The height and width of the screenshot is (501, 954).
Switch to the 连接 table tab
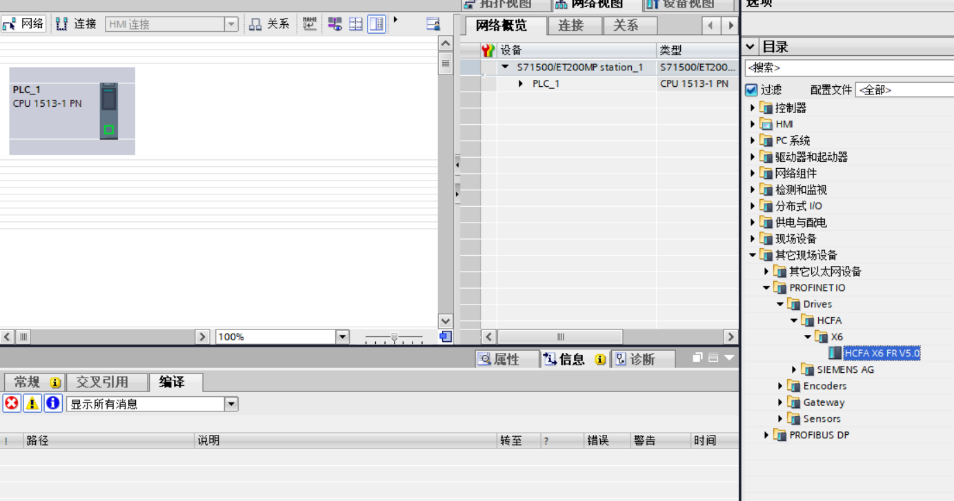click(x=571, y=26)
